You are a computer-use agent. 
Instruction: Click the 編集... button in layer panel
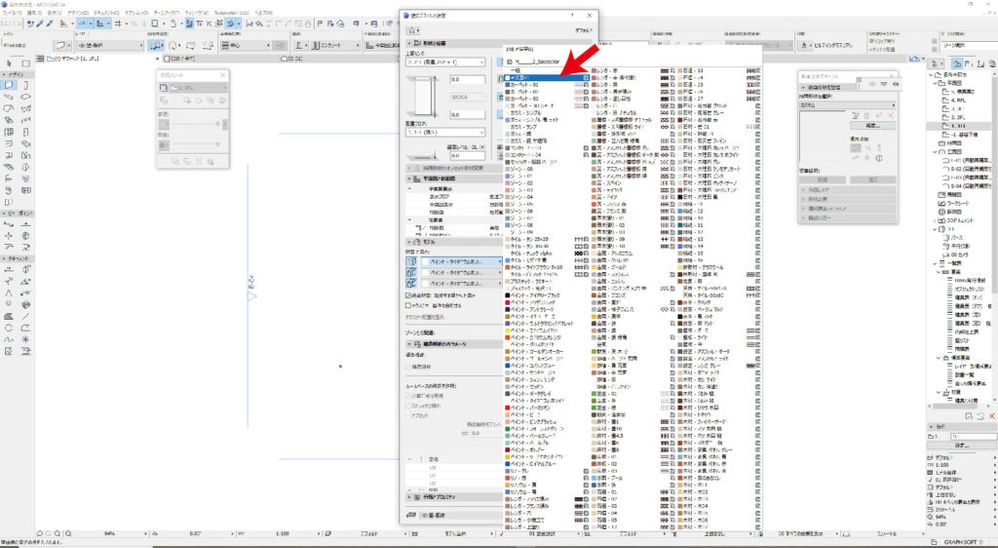[x=873, y=125]
